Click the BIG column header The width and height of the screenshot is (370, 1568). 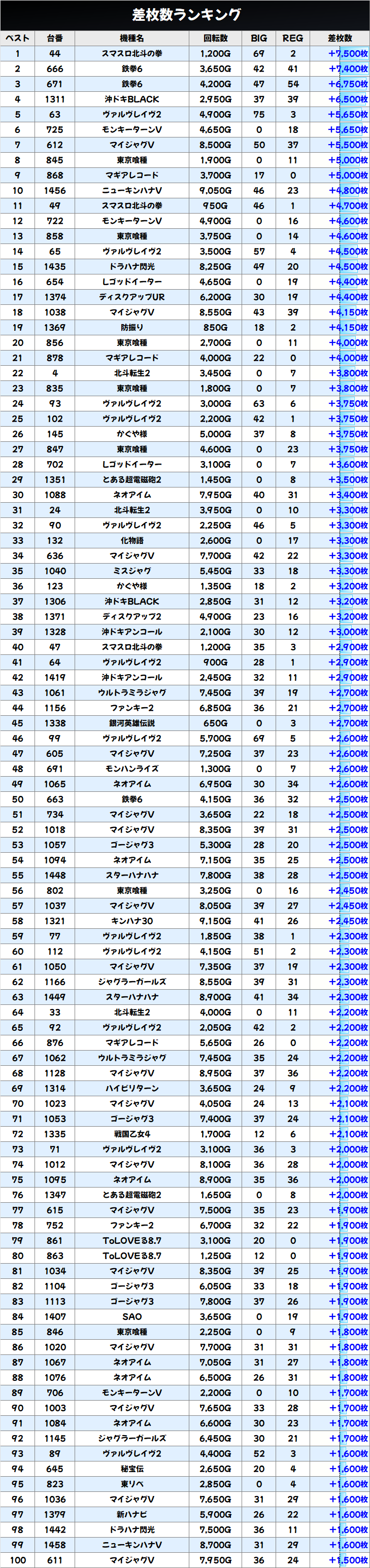coord(259,39)
